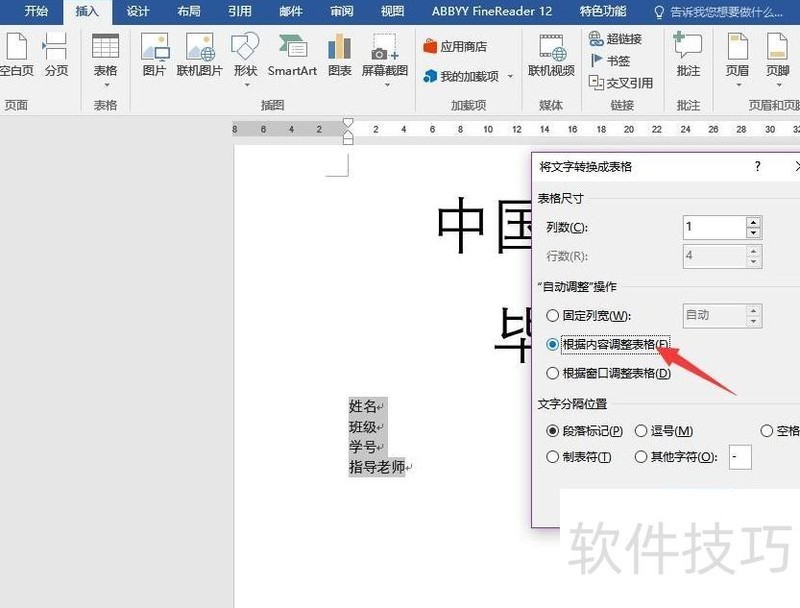Click the Table (表格) insert icon
This screenshot has width=800, height=608.
pyautogui.click(x=105, y=54)
